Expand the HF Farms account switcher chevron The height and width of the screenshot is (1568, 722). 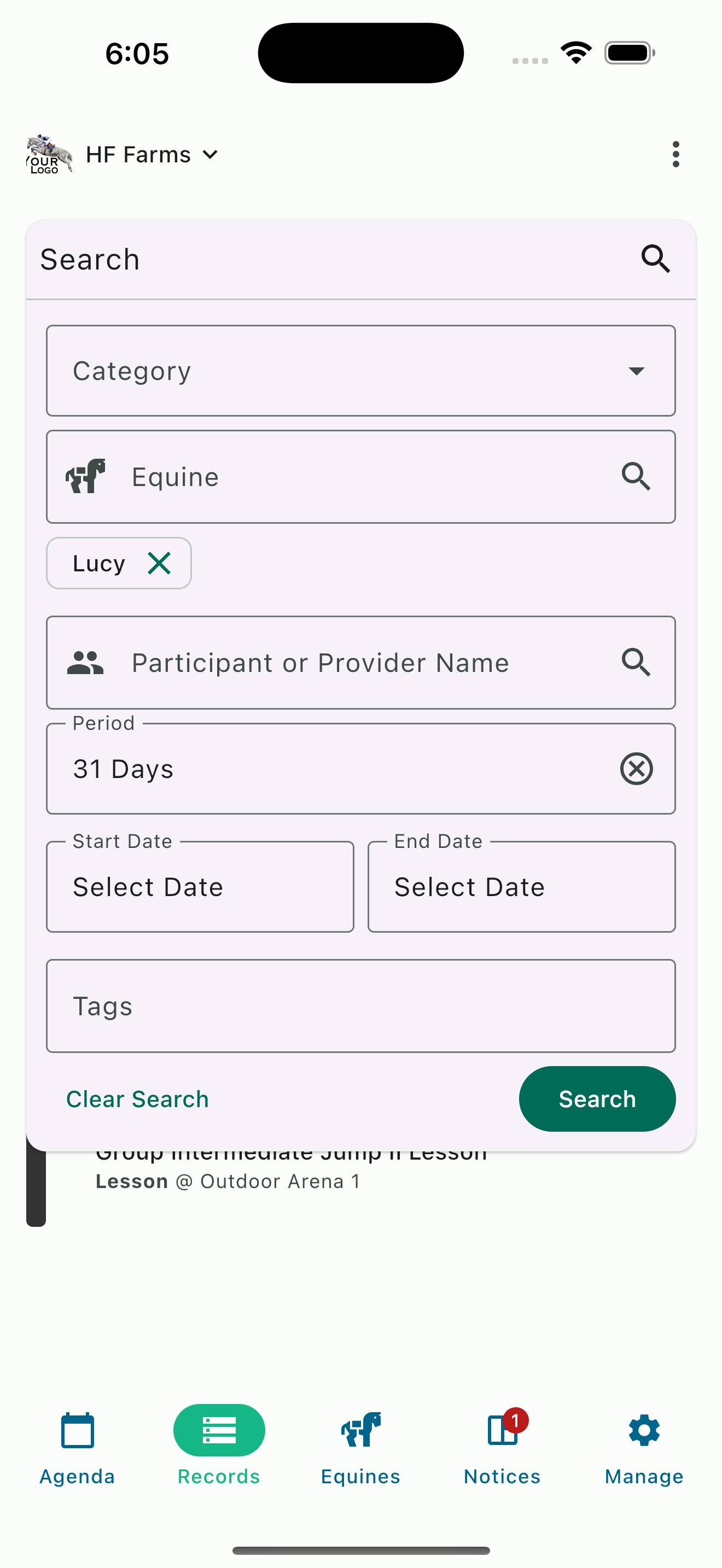[x=210, y=155]
